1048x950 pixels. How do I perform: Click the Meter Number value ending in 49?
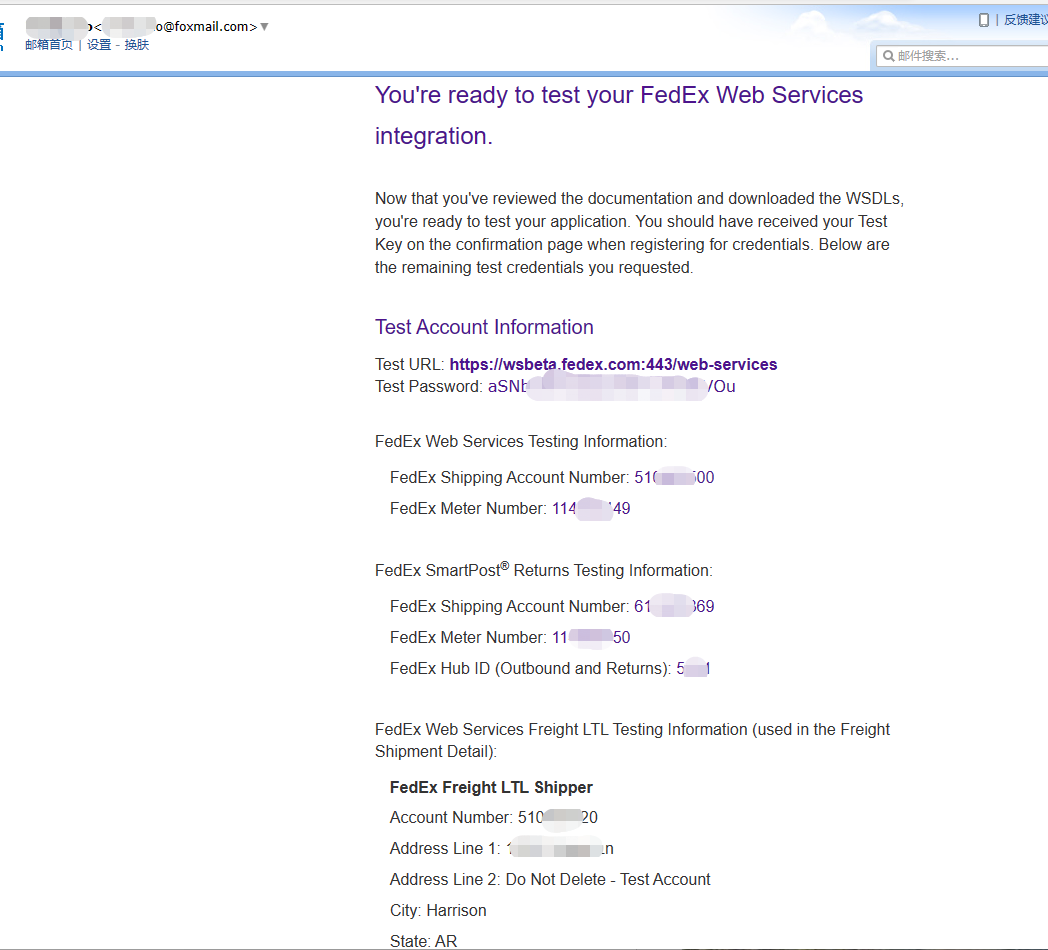[x=591, y=509]
